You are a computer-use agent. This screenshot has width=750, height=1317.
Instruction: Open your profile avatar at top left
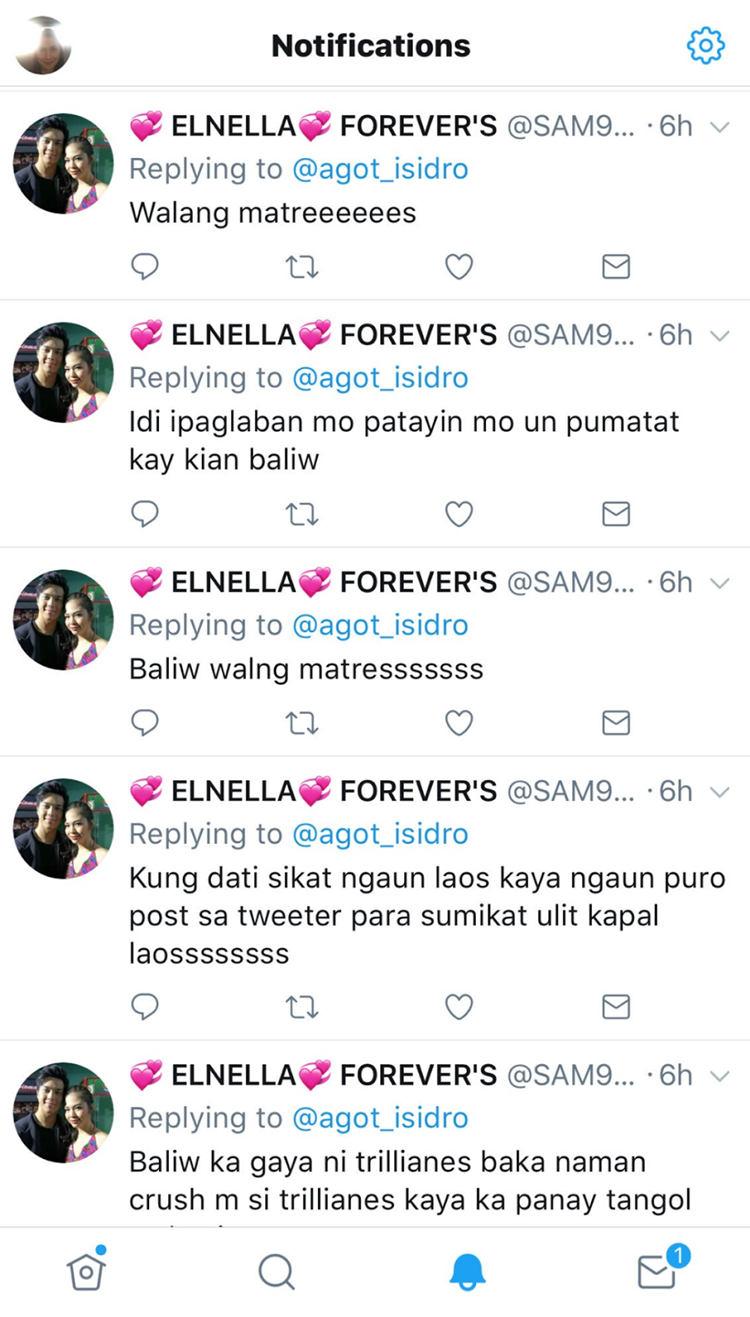[43, 45]
